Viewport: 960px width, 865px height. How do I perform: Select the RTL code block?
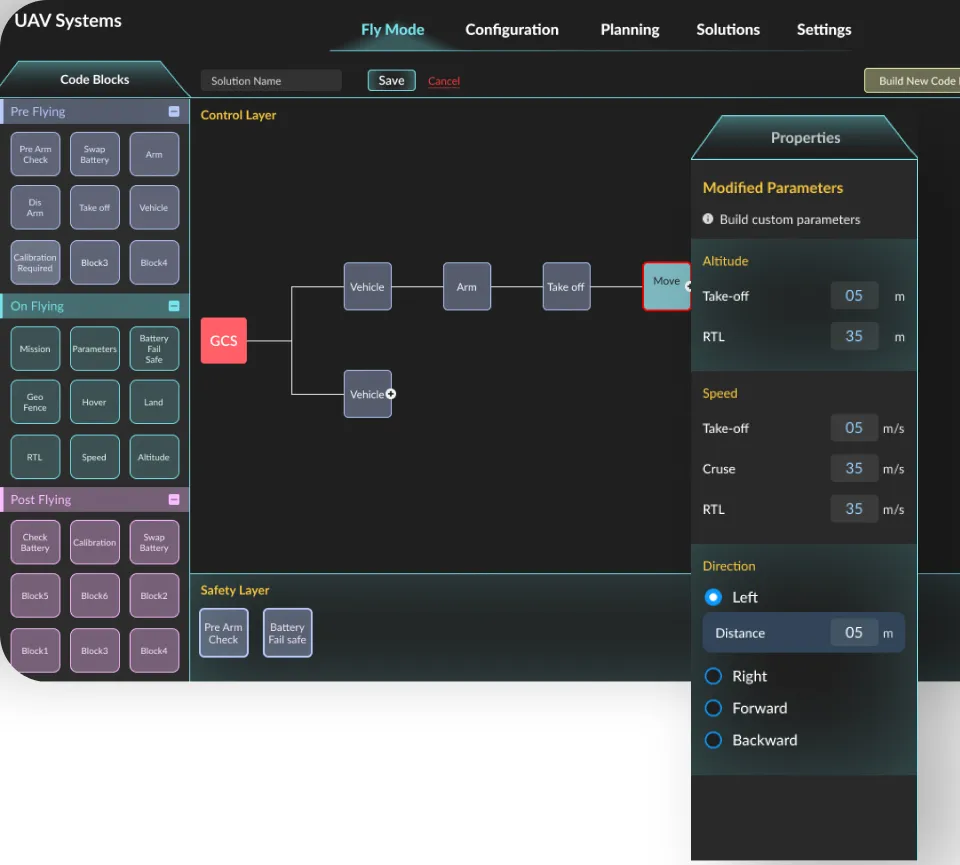tap(36, 457)
